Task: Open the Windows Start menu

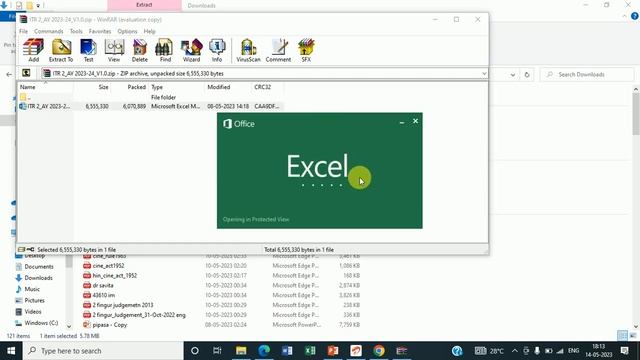Action: [x=11, y=351]
